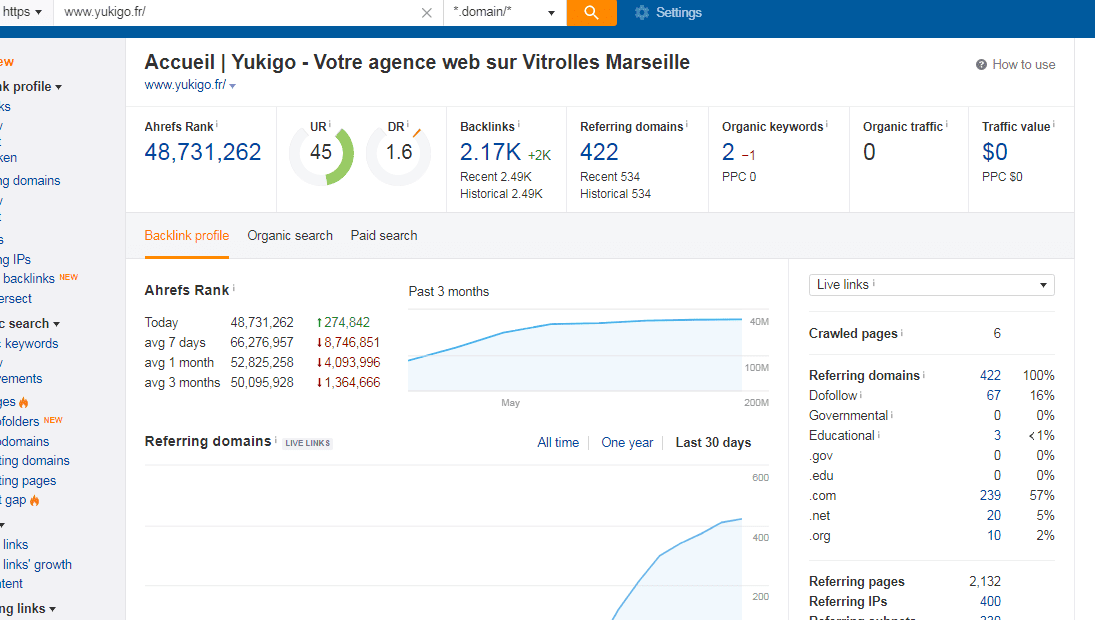Image resolution: width=1095 pixels, height=620 pixels.
Task: Show All time referring domains chart
Action: coord(558,442)
